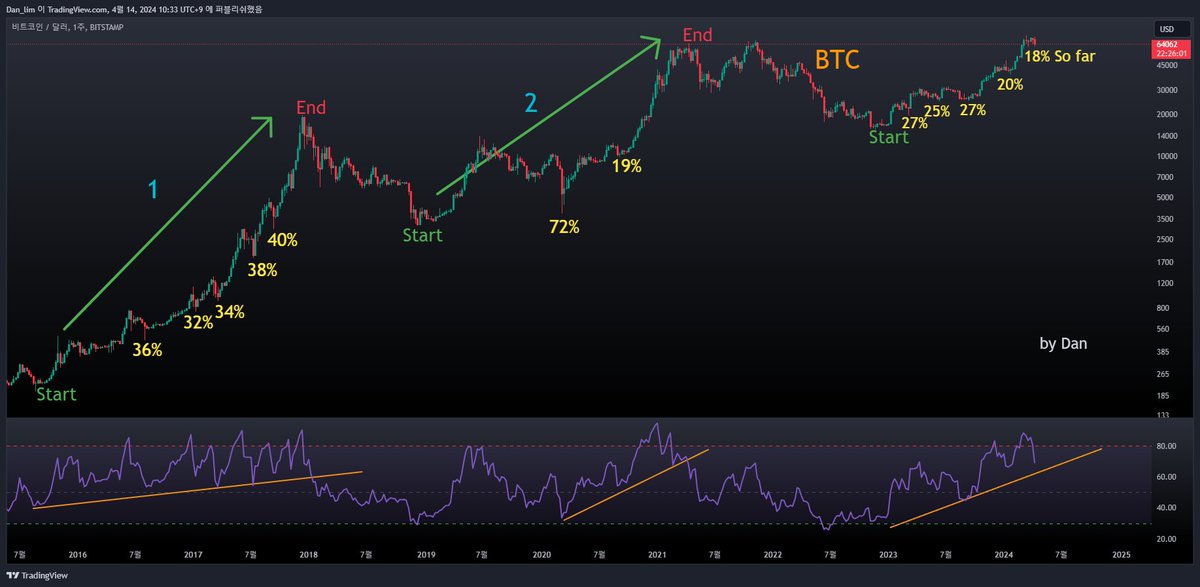Click the 2022 label on the time axis
This screenshot has height=587, width=1200.
coord(773,553)
